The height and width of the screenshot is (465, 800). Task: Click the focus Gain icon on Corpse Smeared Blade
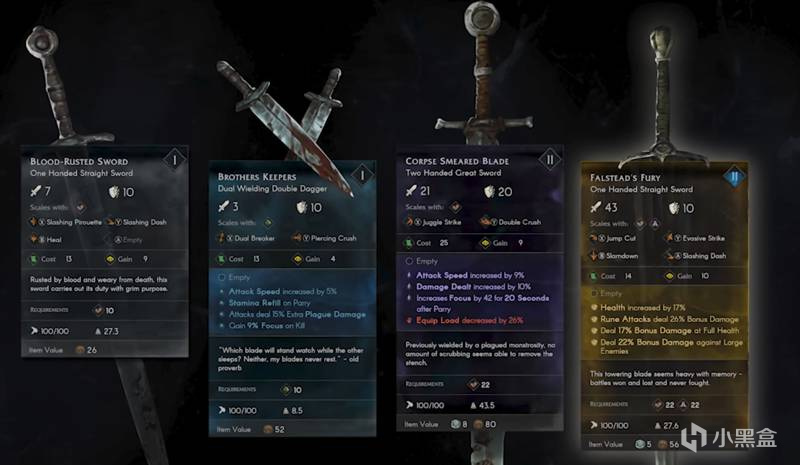point(485,243)
